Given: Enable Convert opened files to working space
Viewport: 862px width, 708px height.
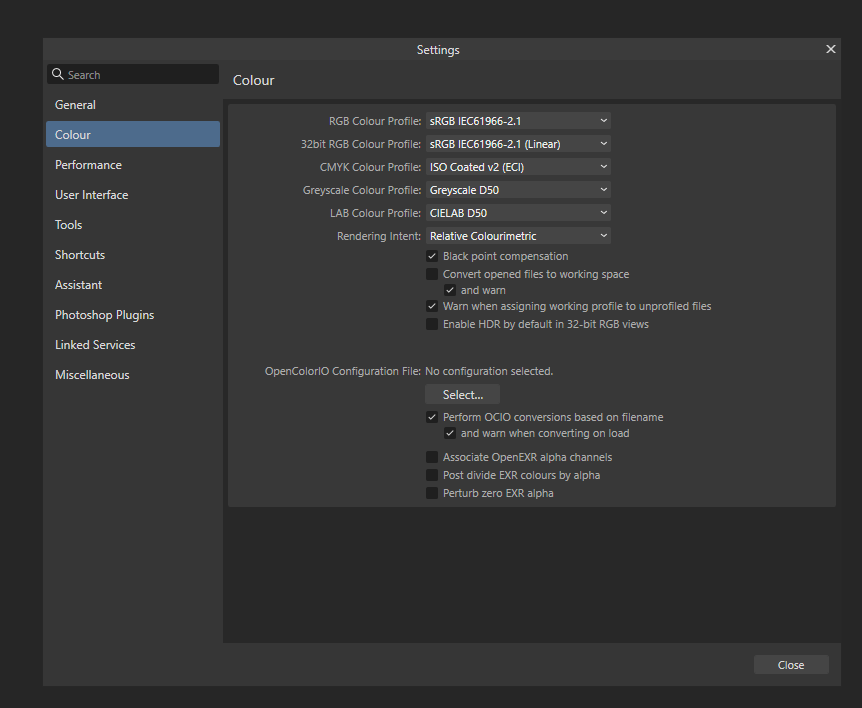Looking at the screenshot, I should coord(432,274).
